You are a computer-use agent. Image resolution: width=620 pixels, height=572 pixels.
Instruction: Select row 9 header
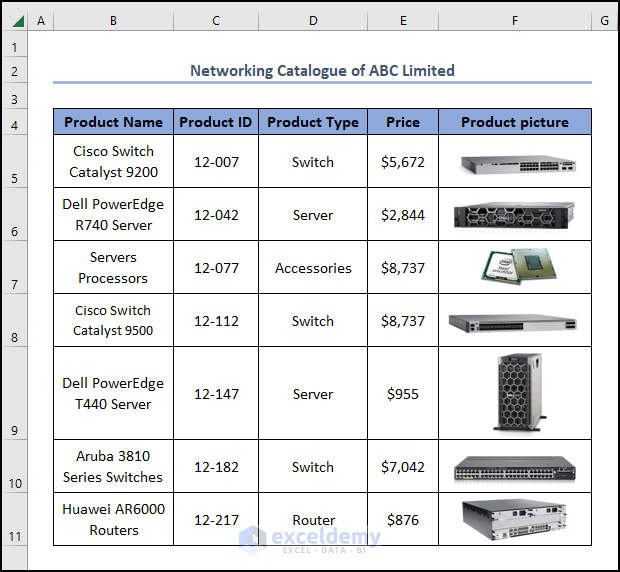pyautogui.click(x=15, y=393)
